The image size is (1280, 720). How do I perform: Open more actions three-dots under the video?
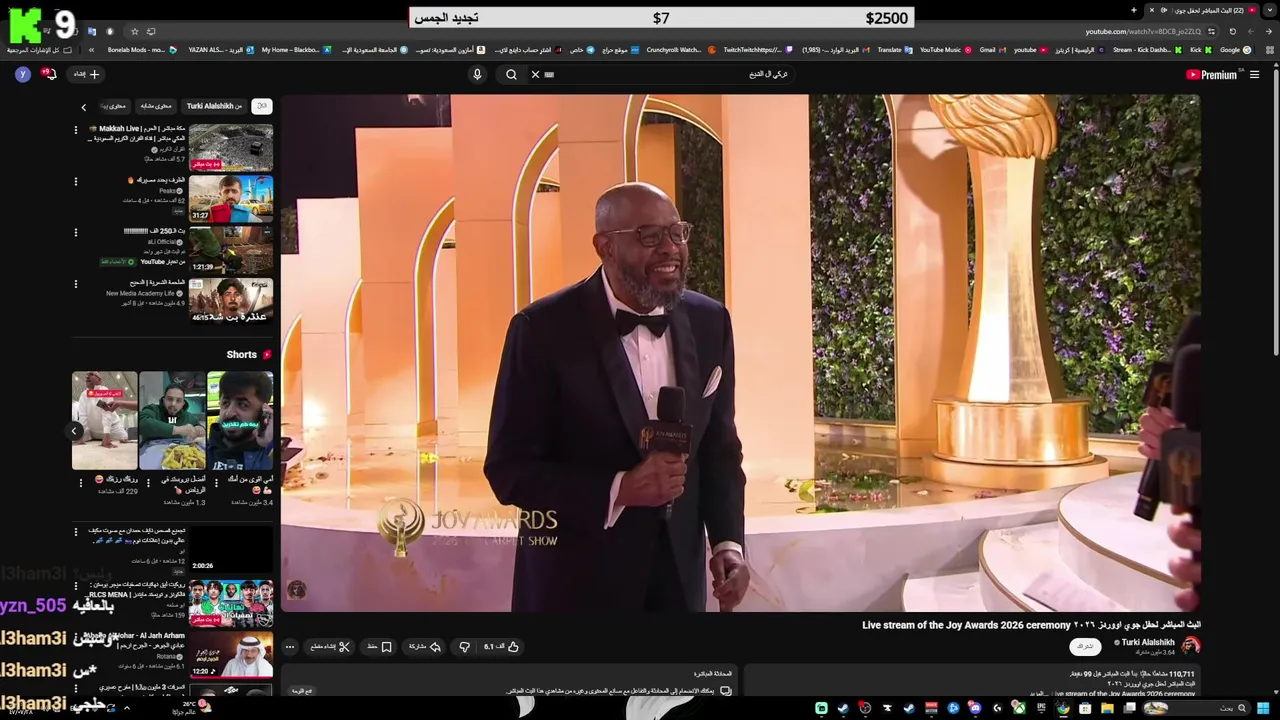290,647
